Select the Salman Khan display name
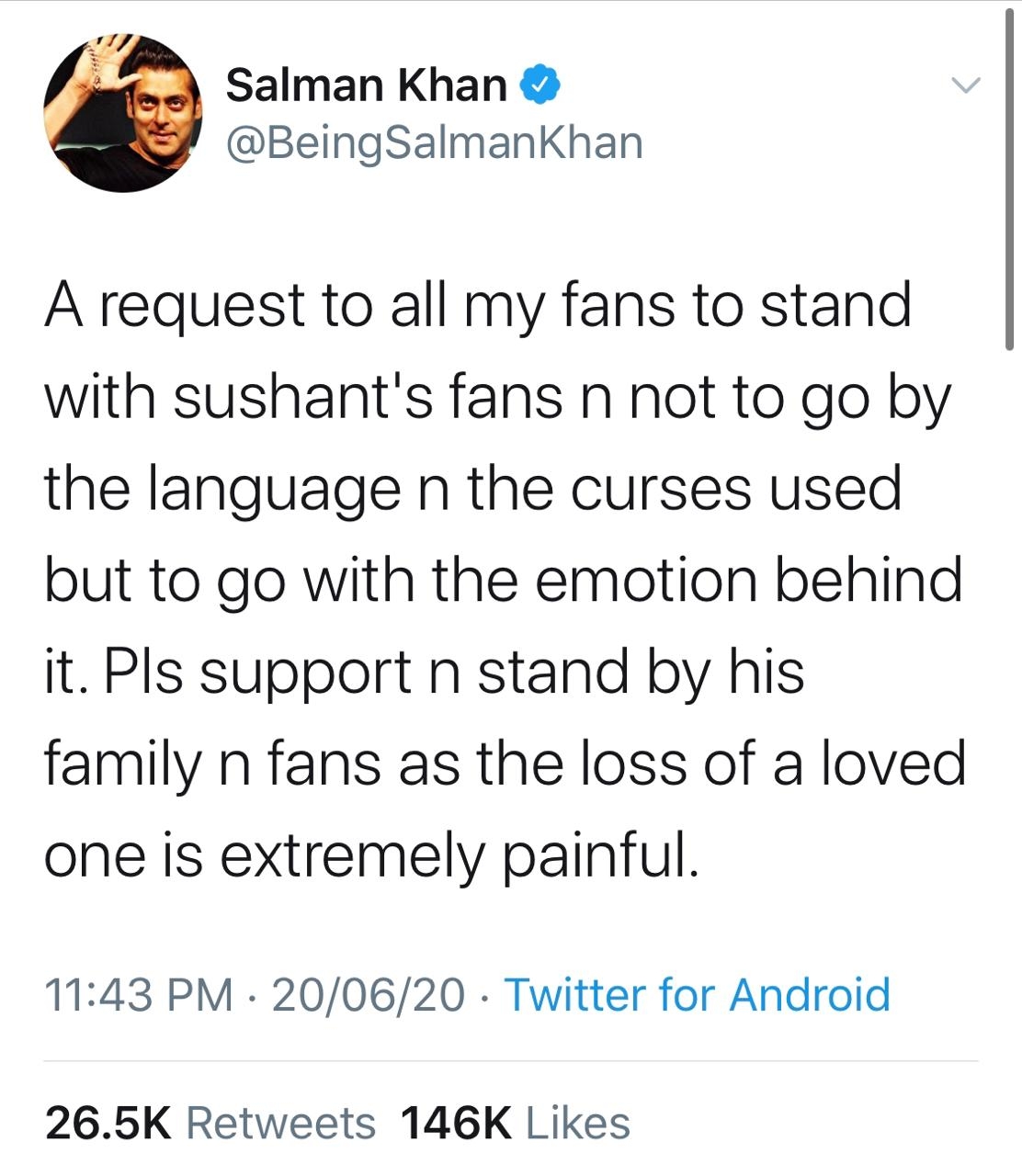 (x=368, y=85)
